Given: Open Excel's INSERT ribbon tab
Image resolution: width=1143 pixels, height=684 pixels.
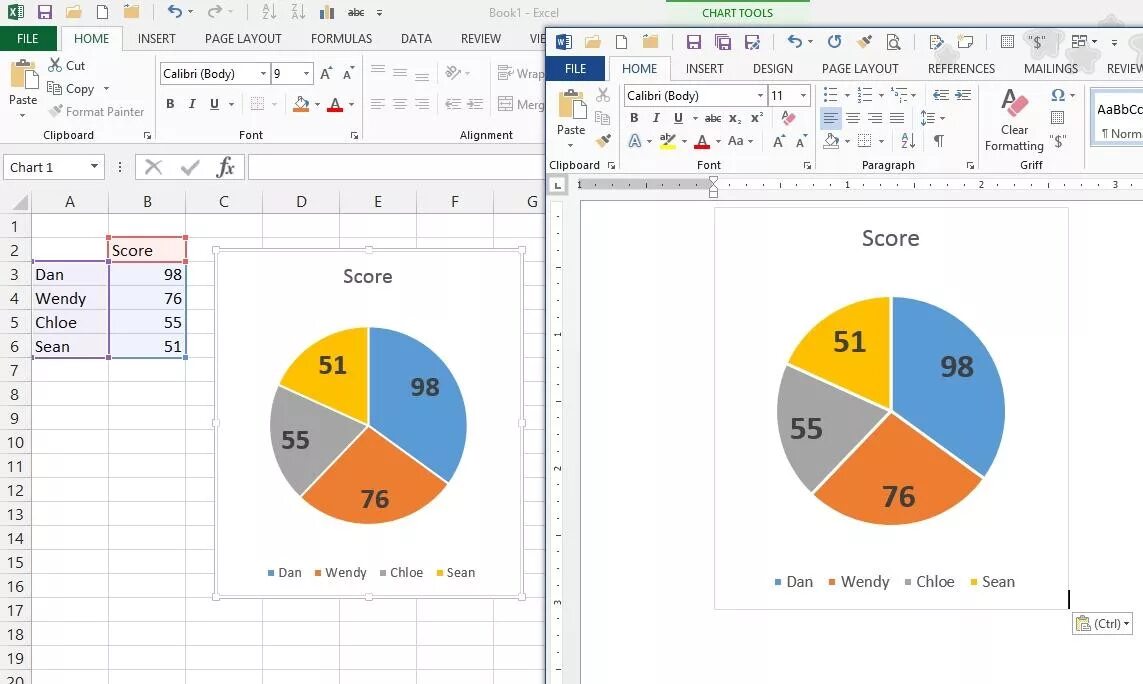Looking at the screenshot, I should [x=157, y=39].
